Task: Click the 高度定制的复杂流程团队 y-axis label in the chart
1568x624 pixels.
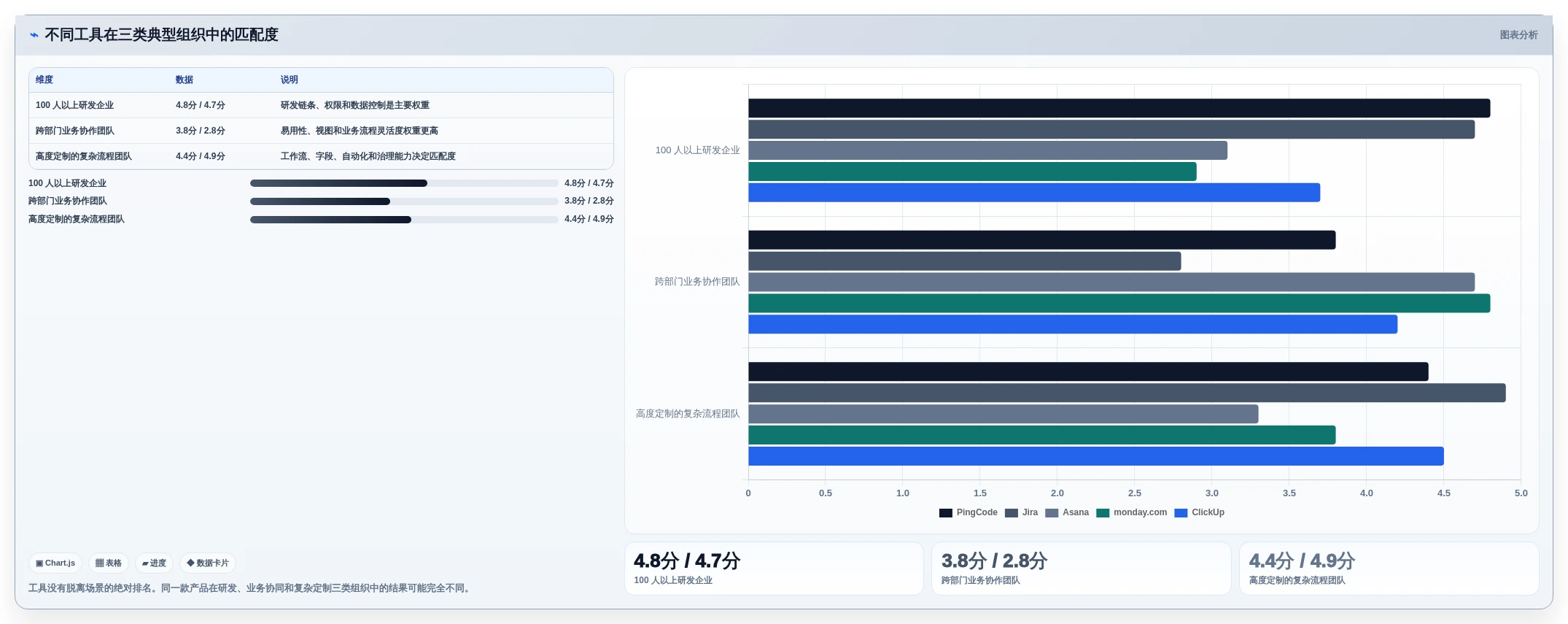Action: pos(688,414)
